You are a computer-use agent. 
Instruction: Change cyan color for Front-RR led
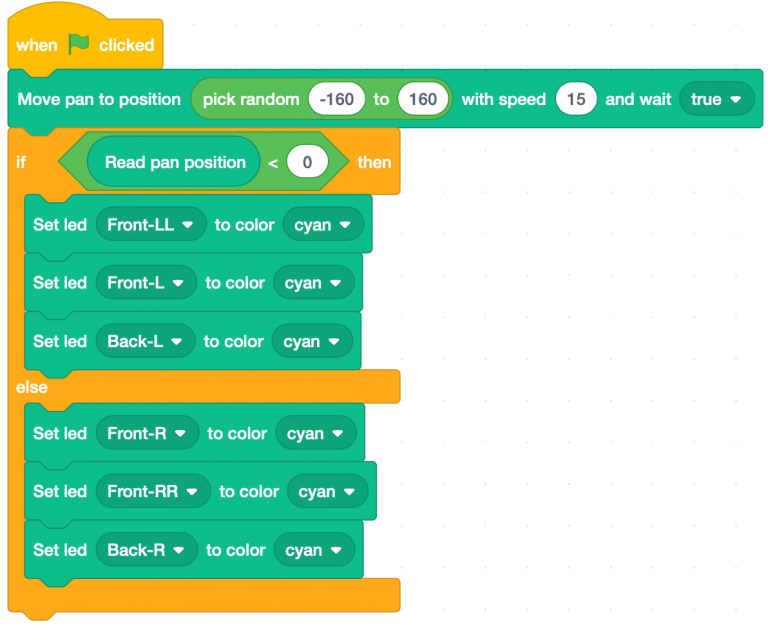pos(326,492)
